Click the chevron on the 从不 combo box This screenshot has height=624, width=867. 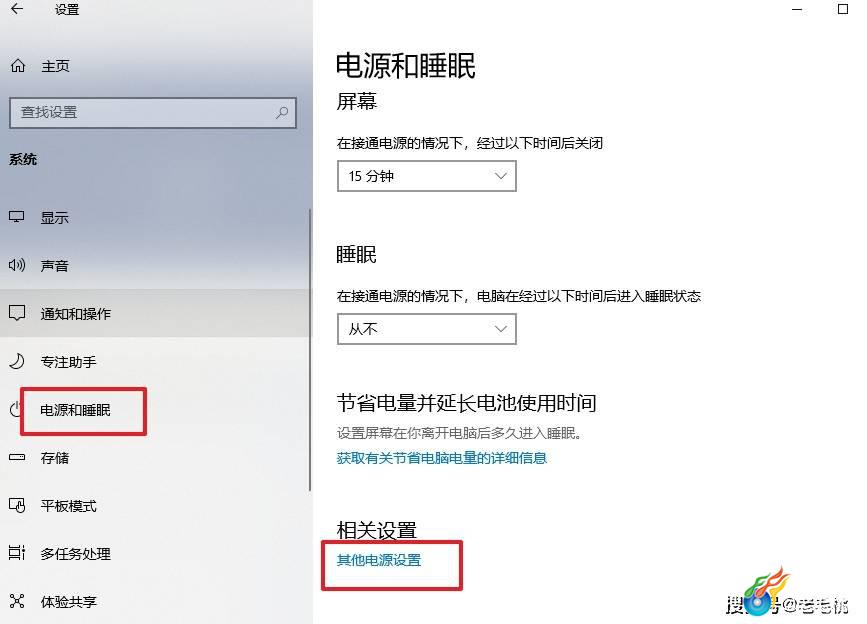(501, 329)
